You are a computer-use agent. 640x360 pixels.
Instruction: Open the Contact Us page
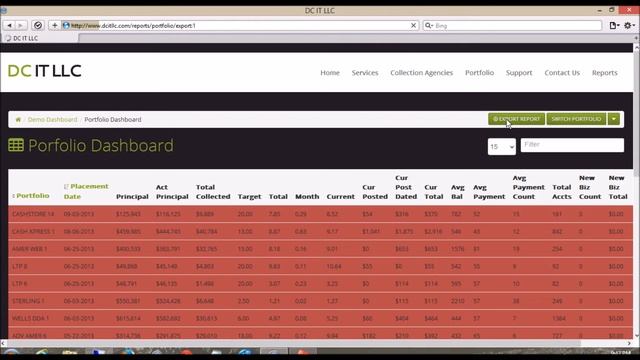click(562, 73)
